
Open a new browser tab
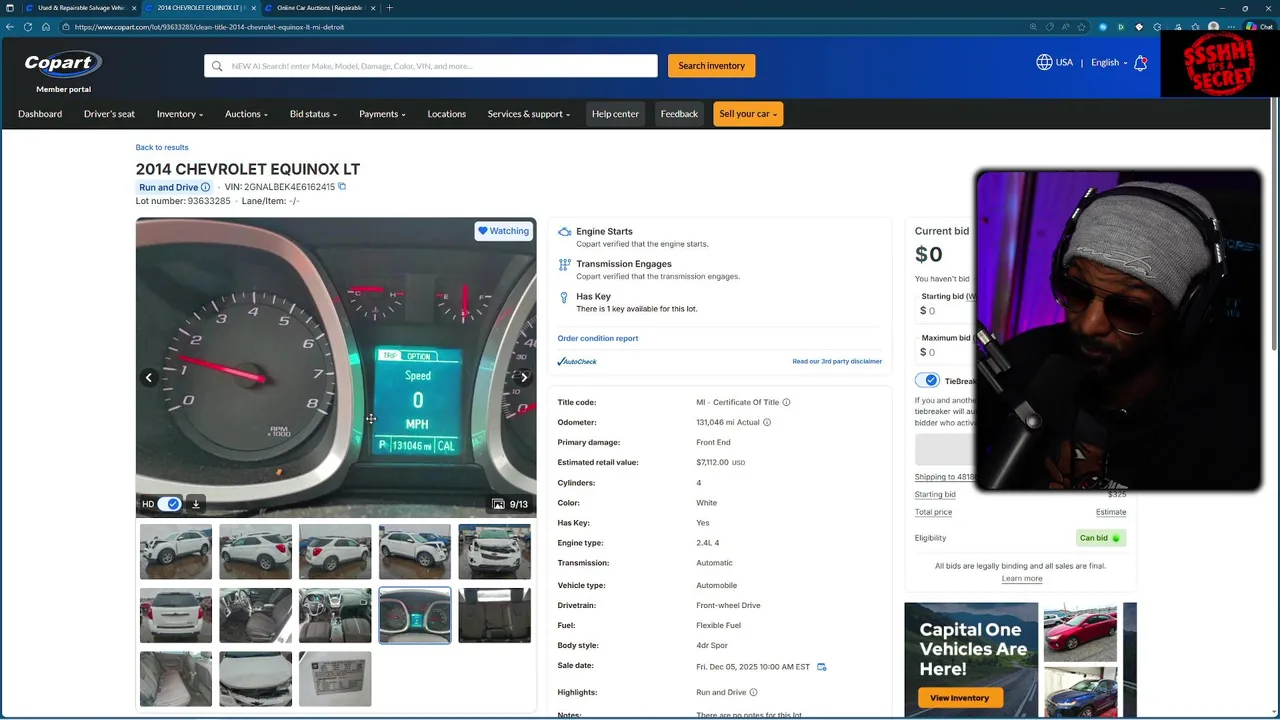pos(390,8)
